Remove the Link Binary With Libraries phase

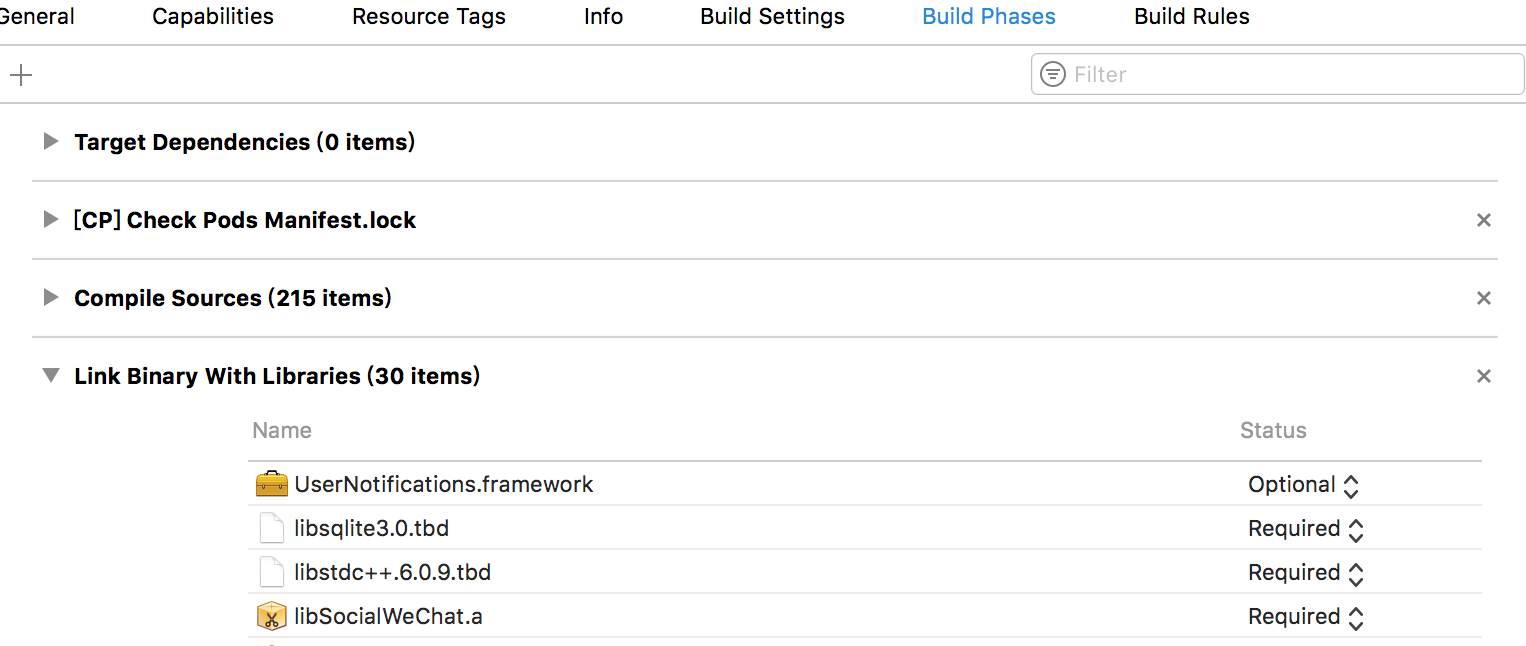(1484, 376)
